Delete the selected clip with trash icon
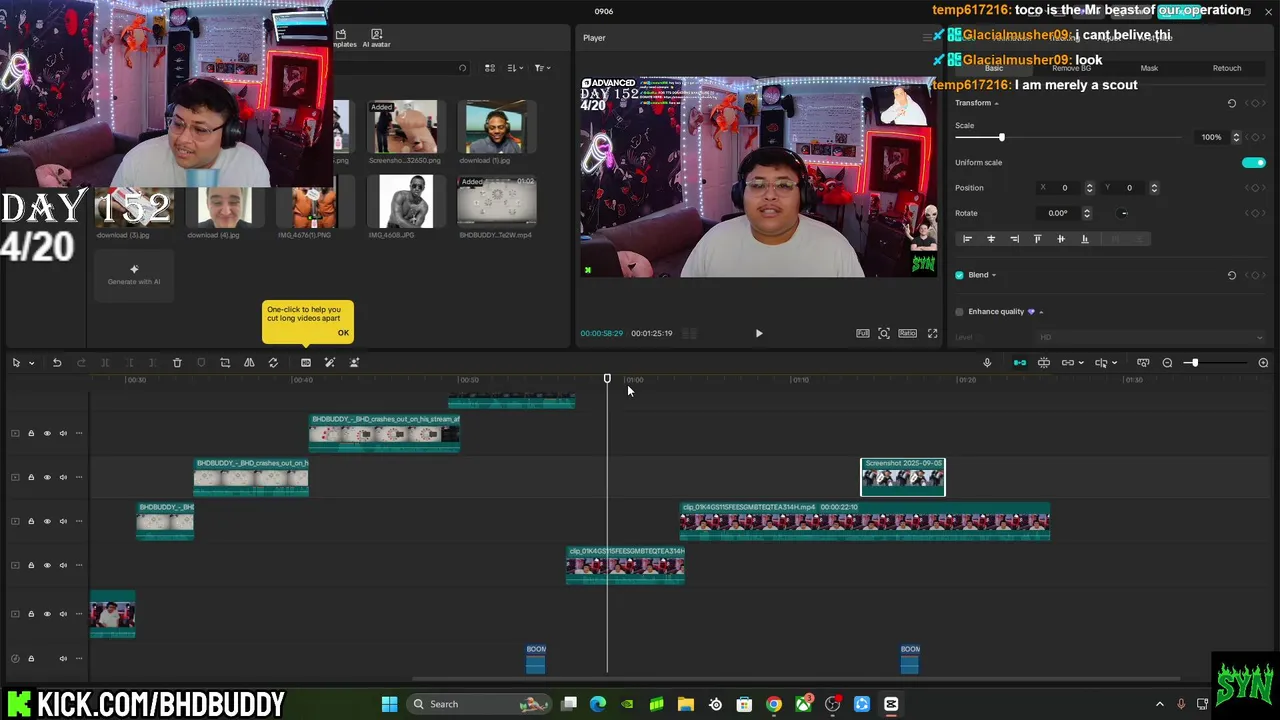 (x=177, y=363)
